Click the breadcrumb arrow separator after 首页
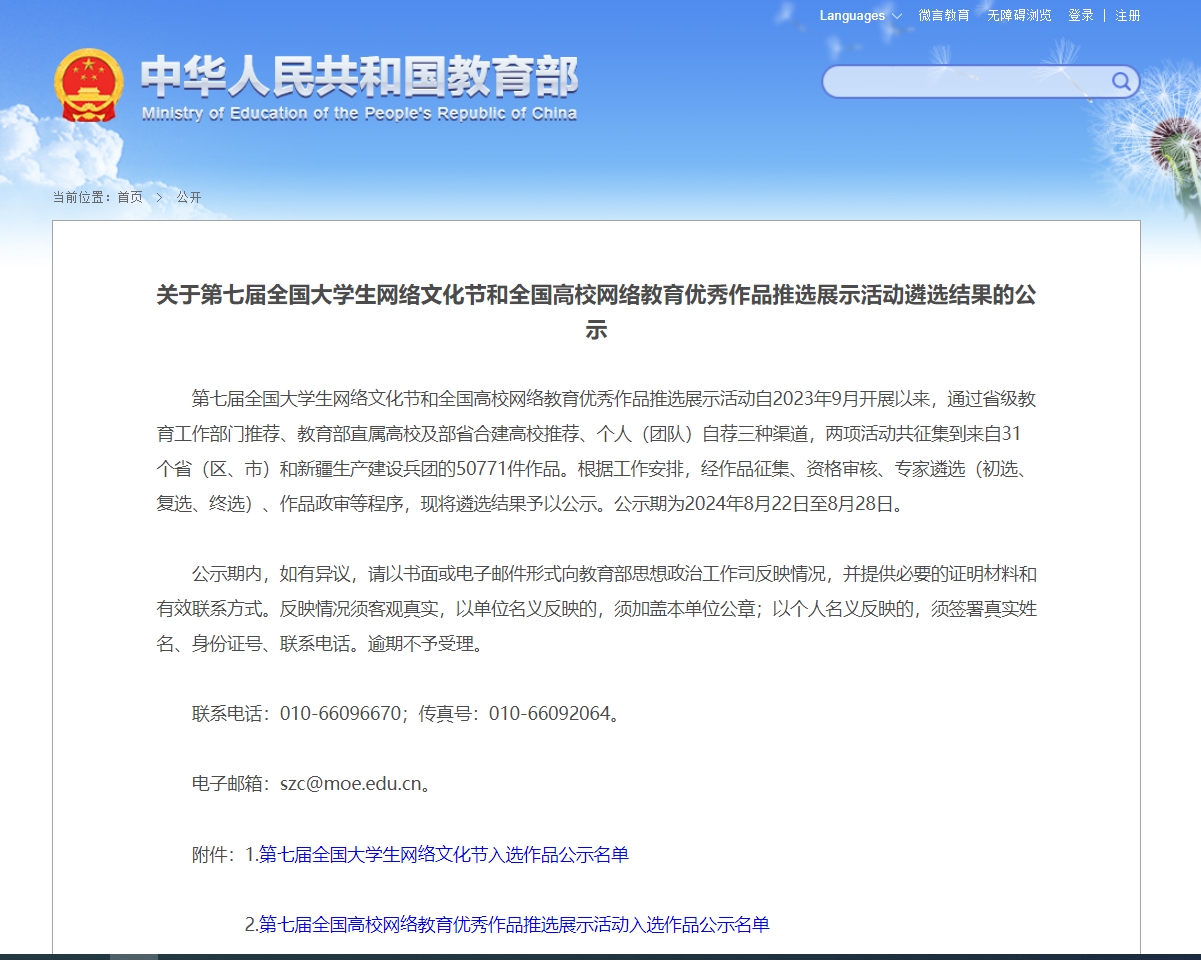 [159, 197]
